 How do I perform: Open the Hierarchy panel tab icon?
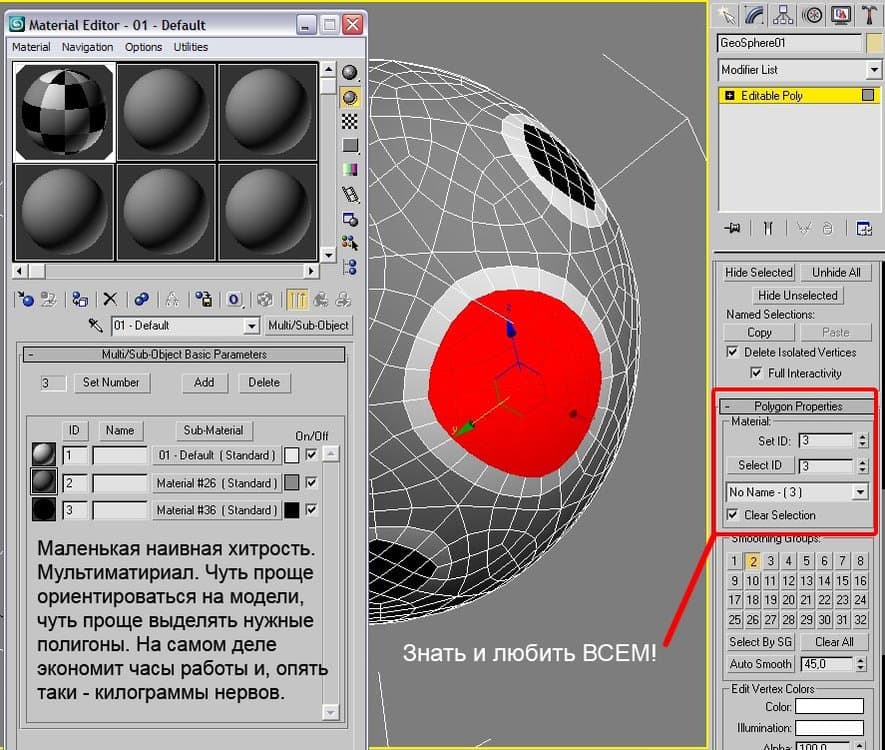pyautogui.click(x=783, y=15)
